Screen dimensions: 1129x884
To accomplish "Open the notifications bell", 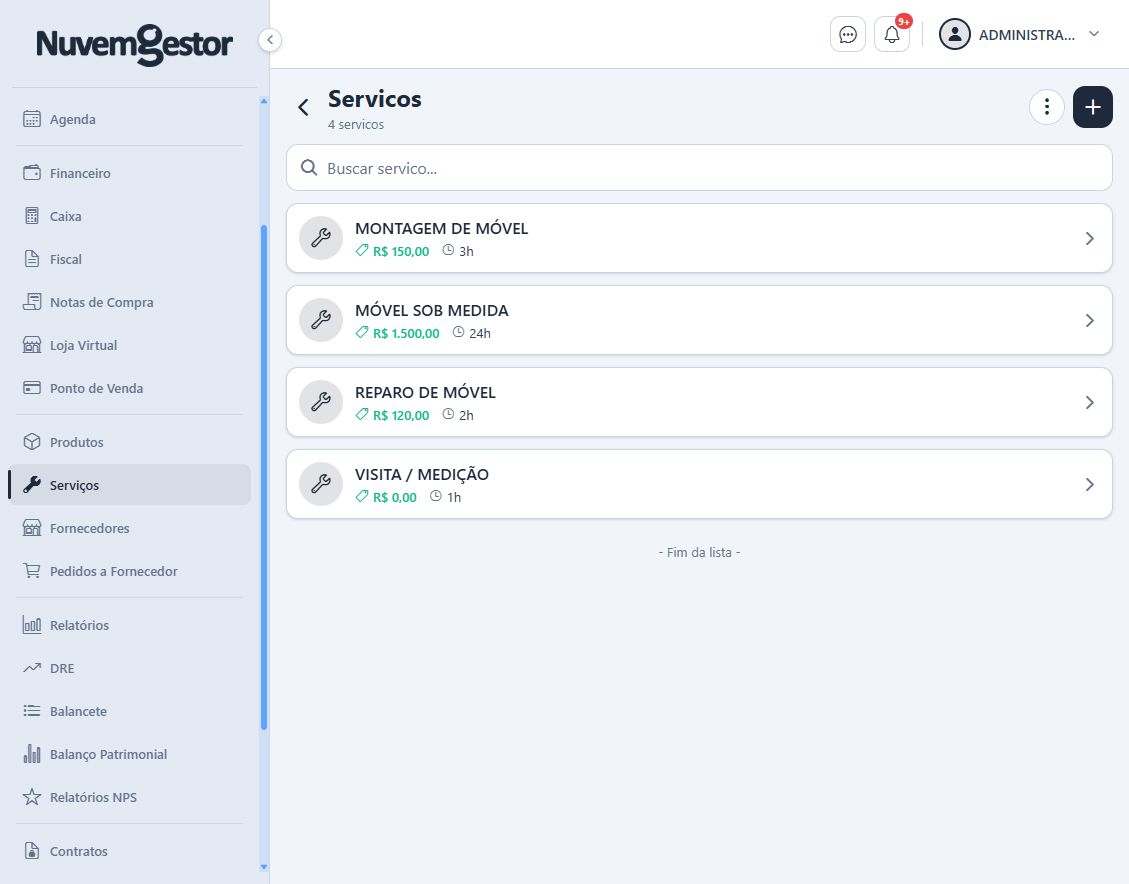I will point(891,35).
